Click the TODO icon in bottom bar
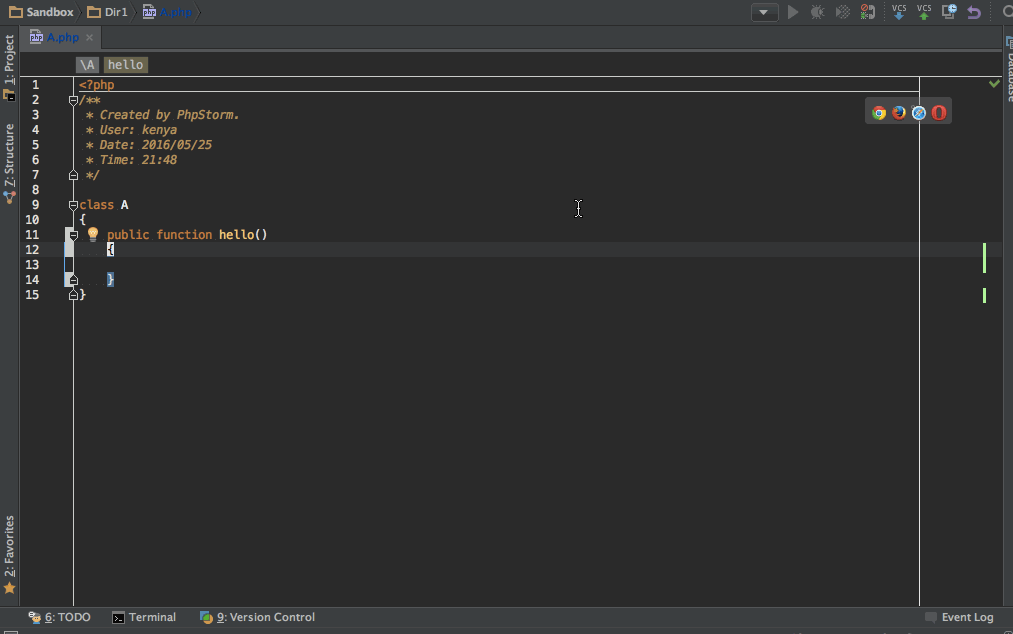This screenshot has width=1013, height=634. point(34,617)
